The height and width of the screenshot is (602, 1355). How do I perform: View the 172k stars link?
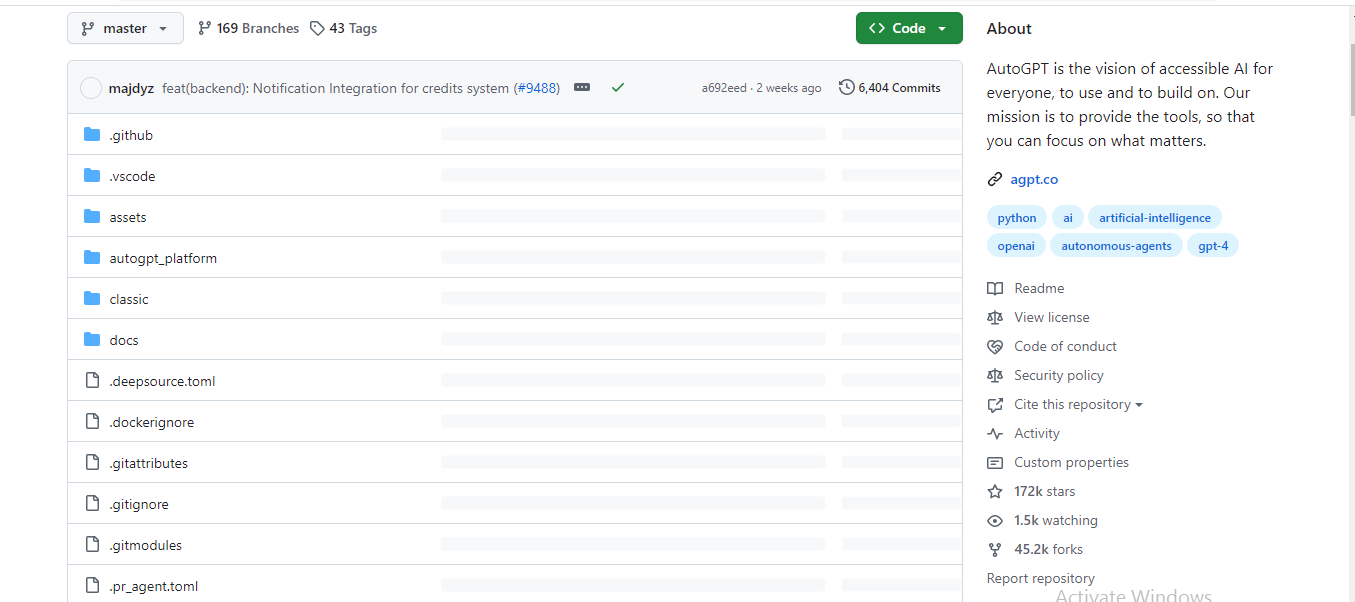(1045, 491)
